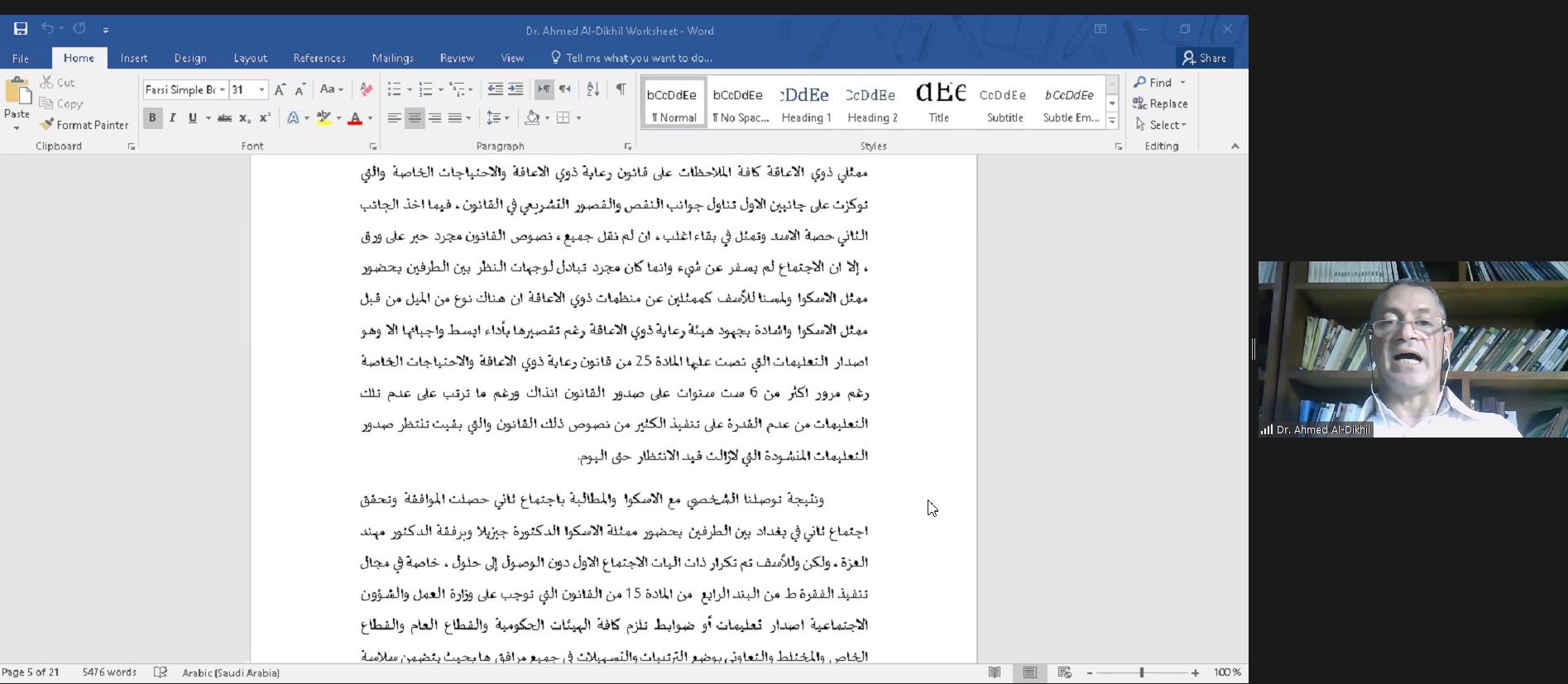This screenshot has width=1568, height=684.
Task: Click the Numbering list icon
Action: [425, 89]
